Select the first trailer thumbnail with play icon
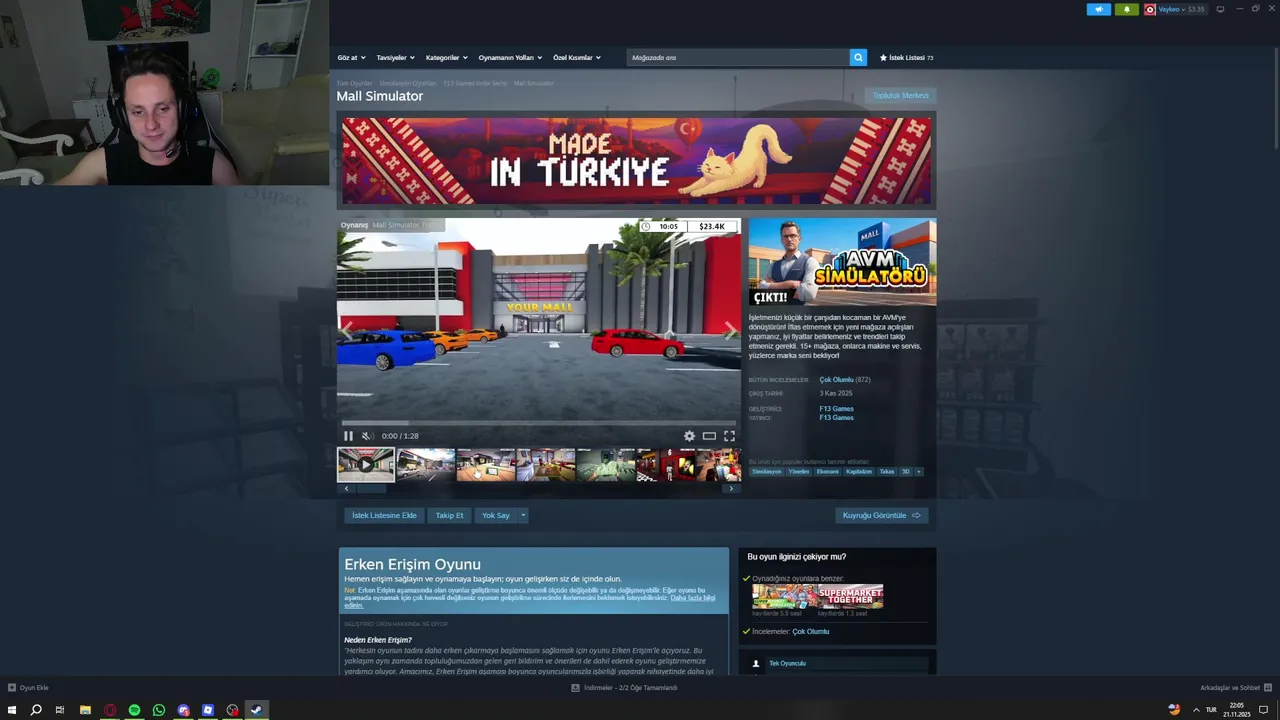Screen dimensions: 1280x720 366,465
